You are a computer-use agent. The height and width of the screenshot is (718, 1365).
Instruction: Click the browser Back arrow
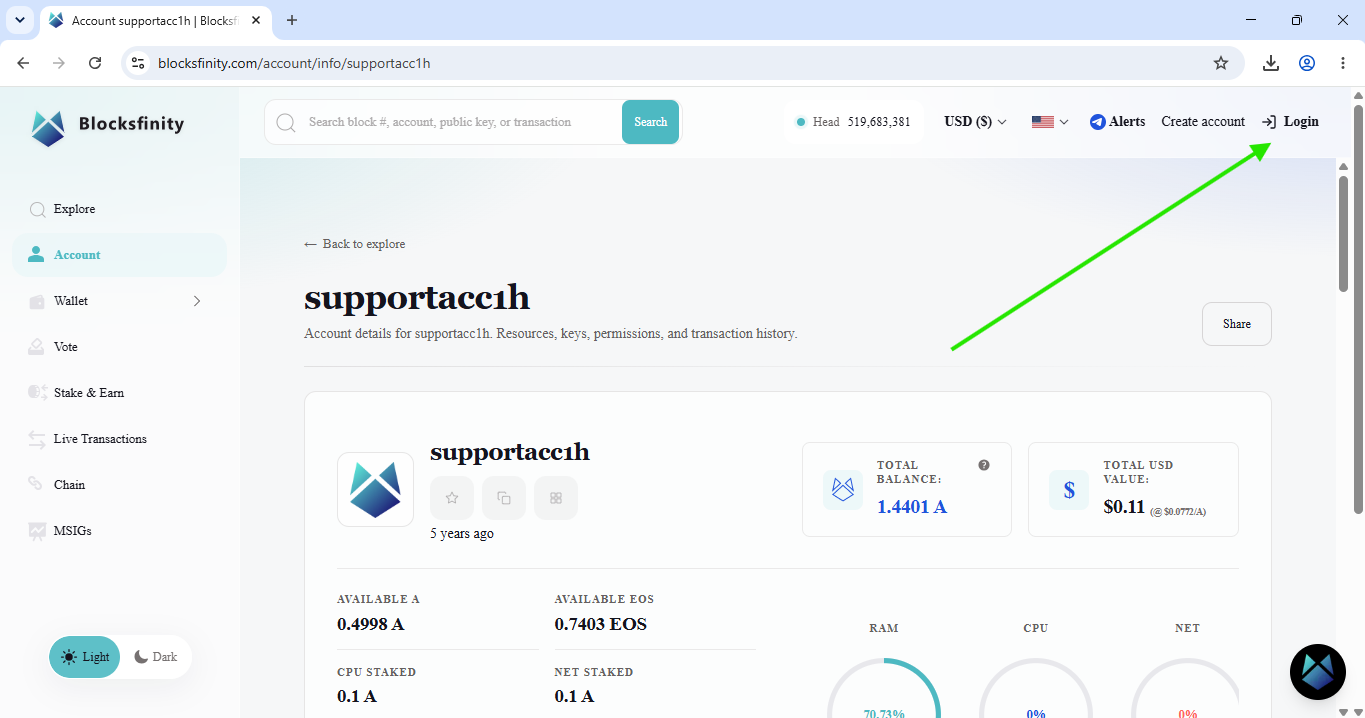tap(24, 63)
